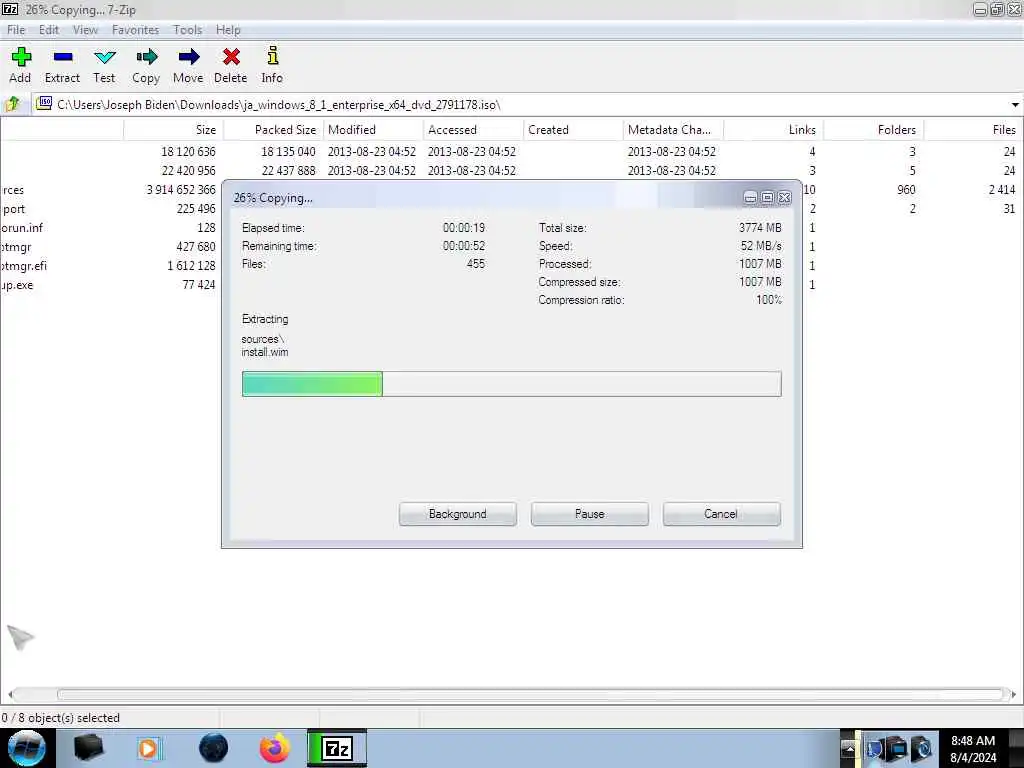Viewport: 1024px width, 768px height.
Task: Open the Tools menu
Action: click(x=187, y=30)
